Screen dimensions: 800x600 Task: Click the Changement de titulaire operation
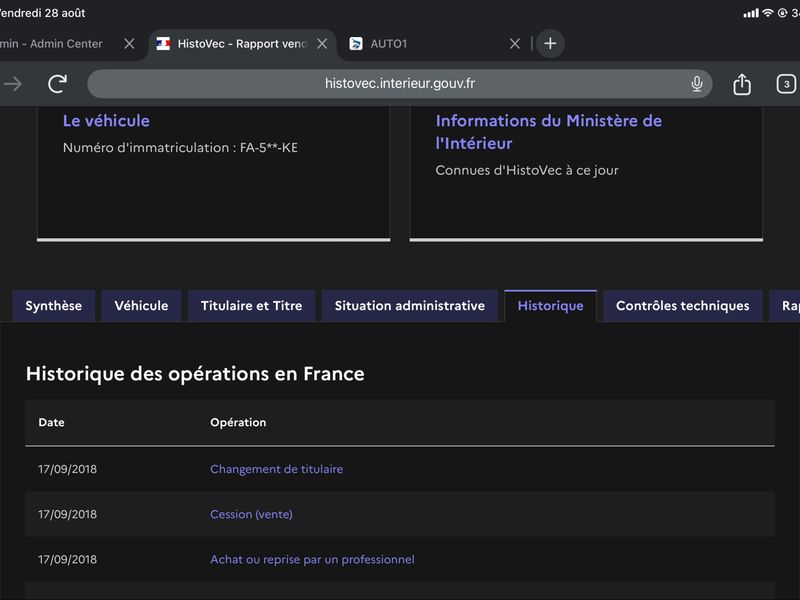(277, 469)
